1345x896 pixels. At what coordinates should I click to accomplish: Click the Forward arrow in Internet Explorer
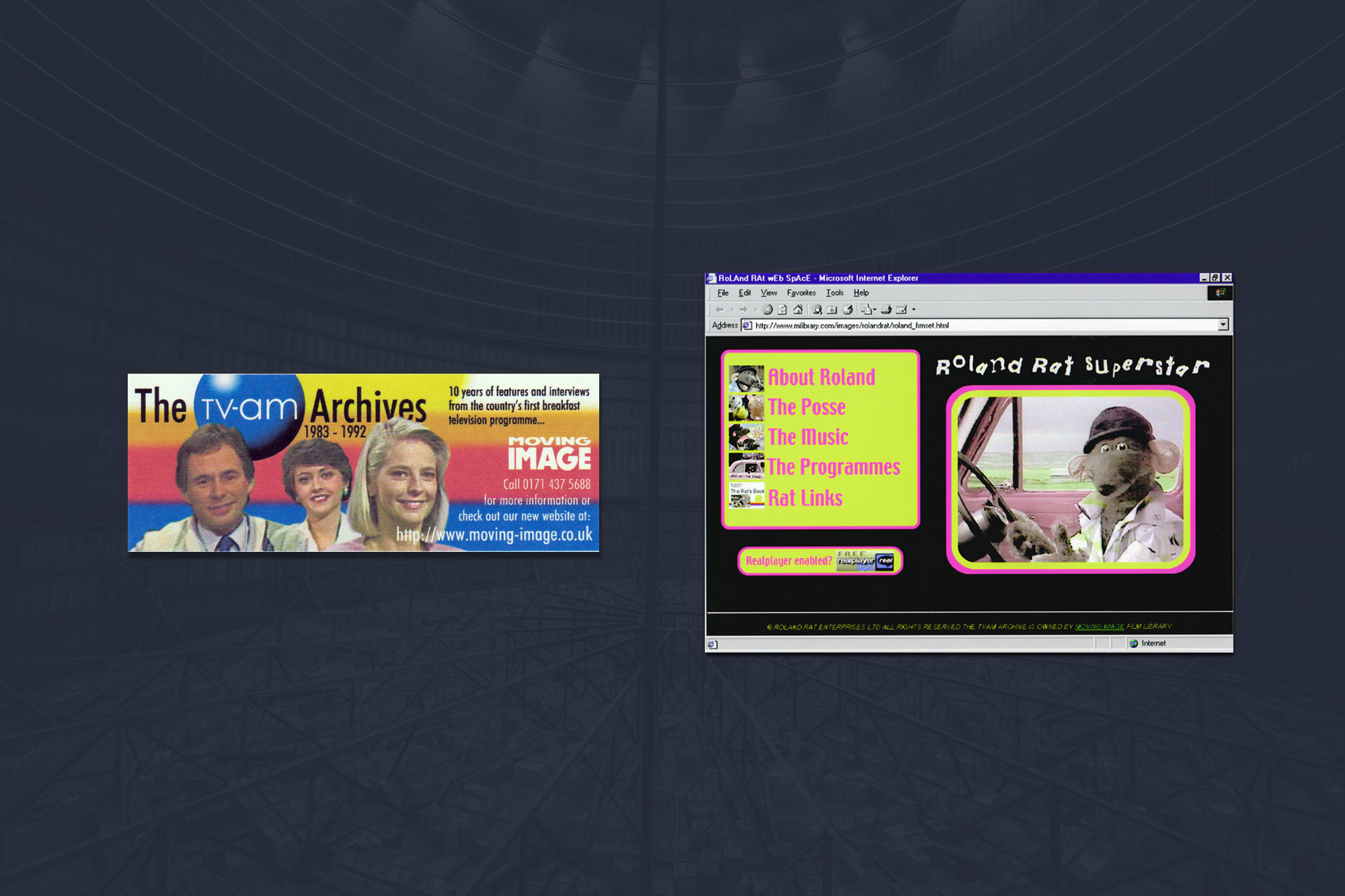pos(743,309)
